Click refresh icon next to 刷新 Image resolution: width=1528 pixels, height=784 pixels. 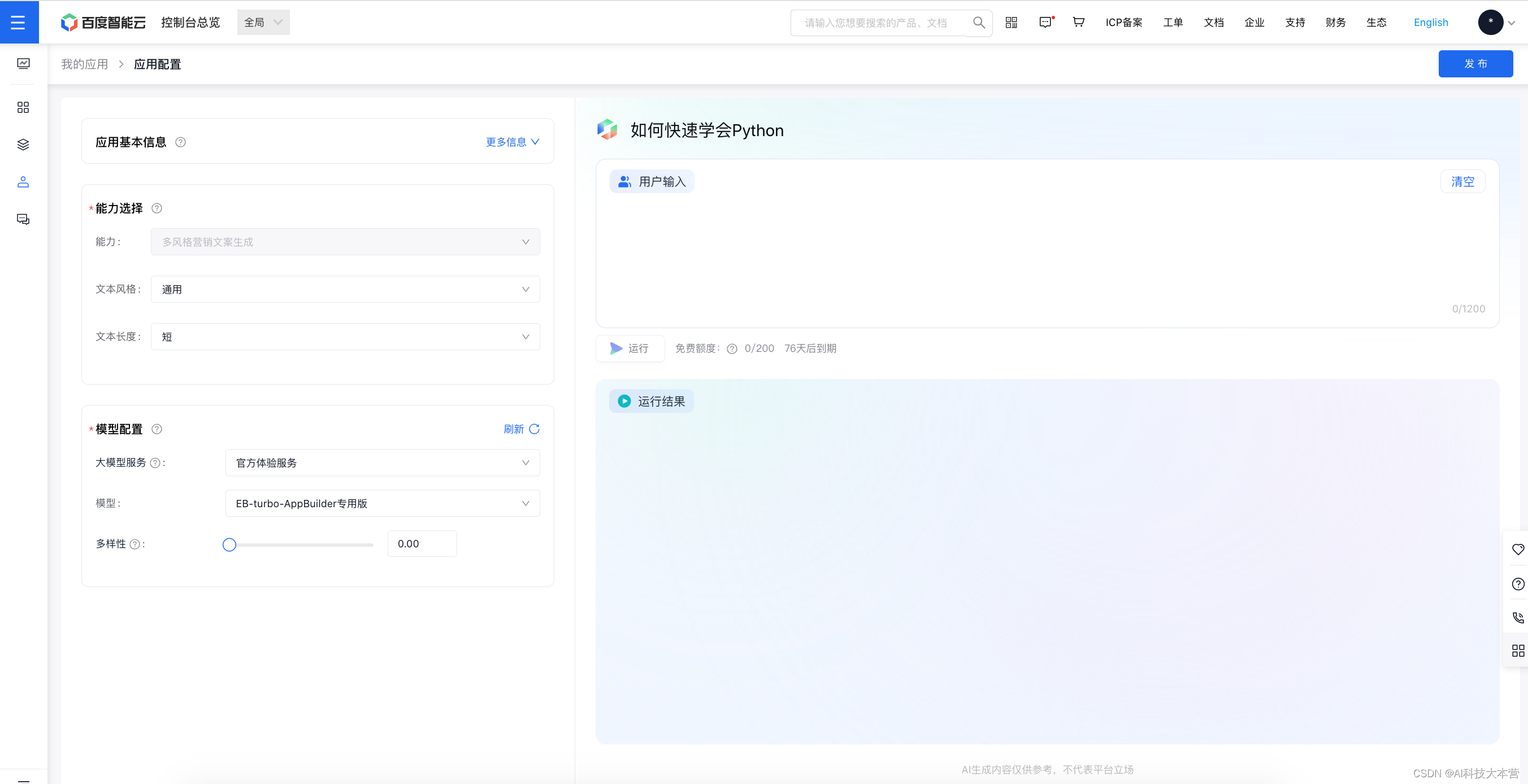pos(534,429)
